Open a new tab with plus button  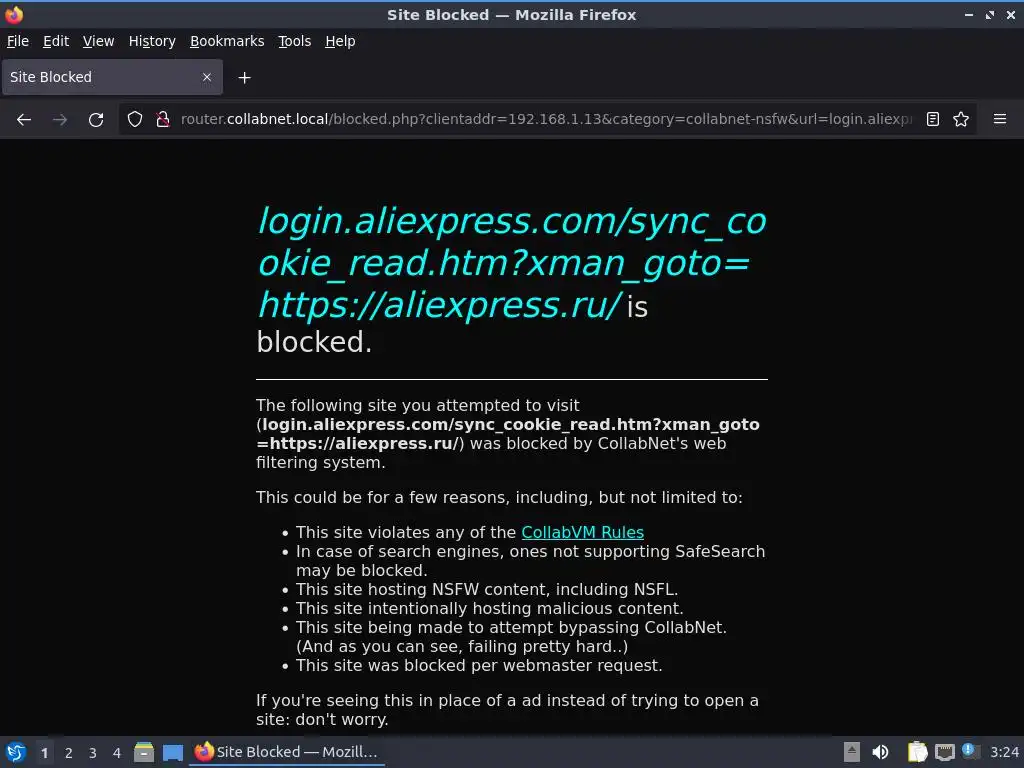[x=244, y=78]
